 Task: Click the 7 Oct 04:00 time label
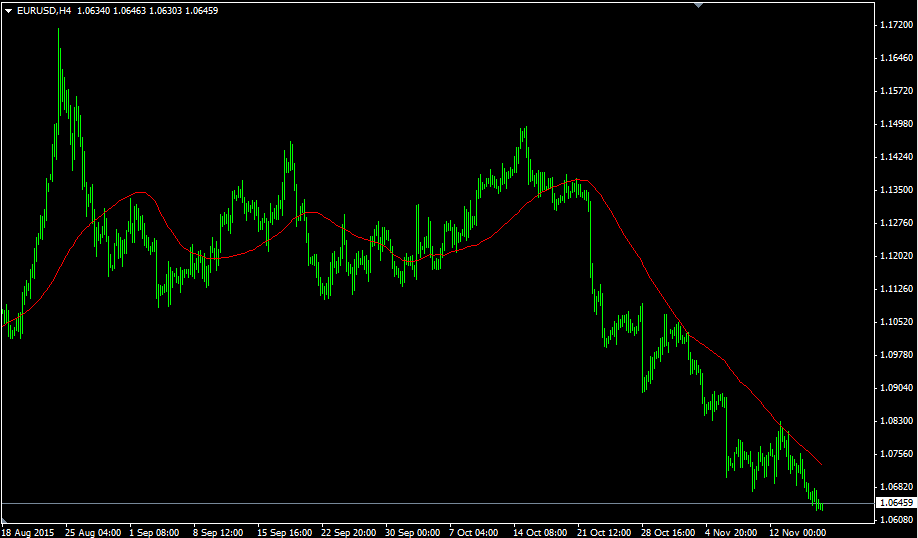point(474,532)
